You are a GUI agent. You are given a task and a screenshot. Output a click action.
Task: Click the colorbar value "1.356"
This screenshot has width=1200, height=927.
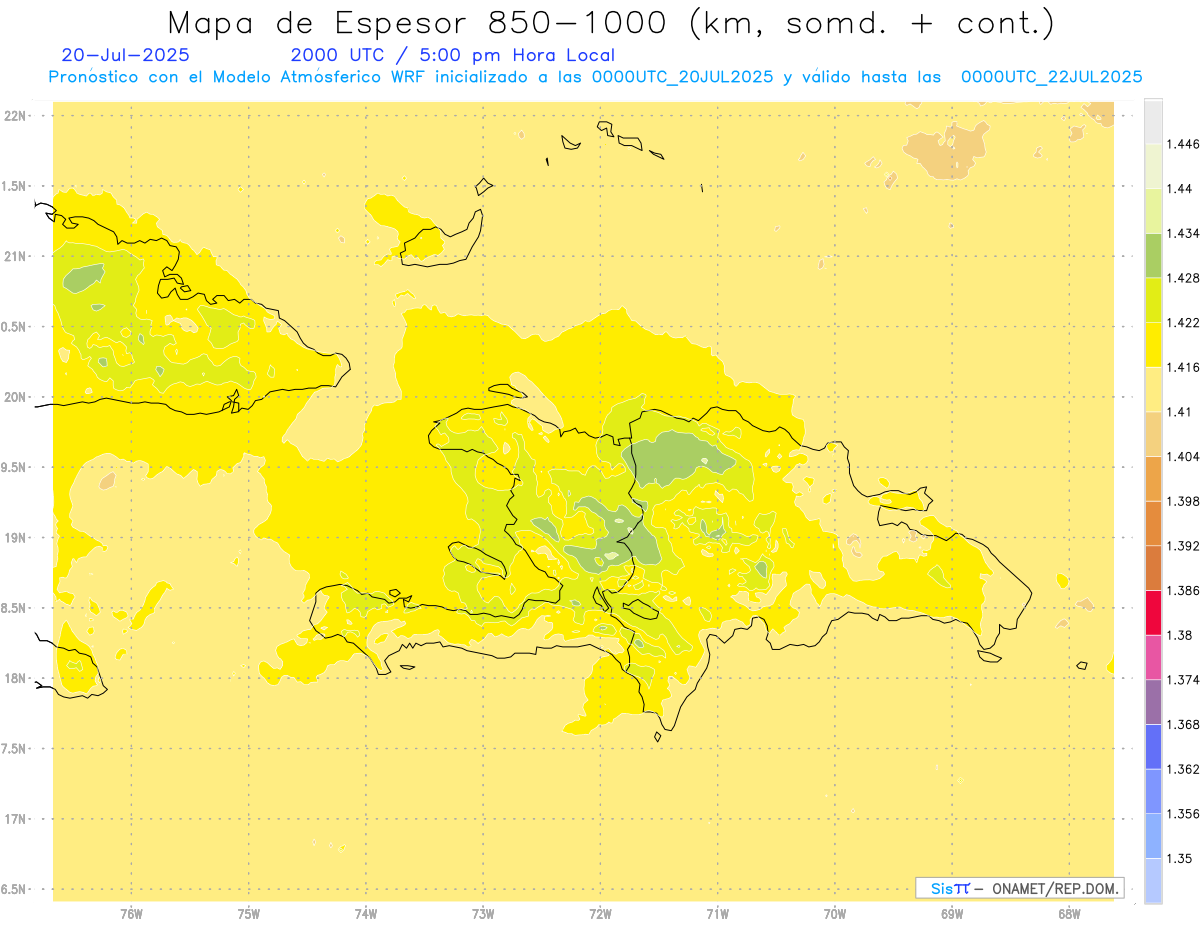[1184, 813]
